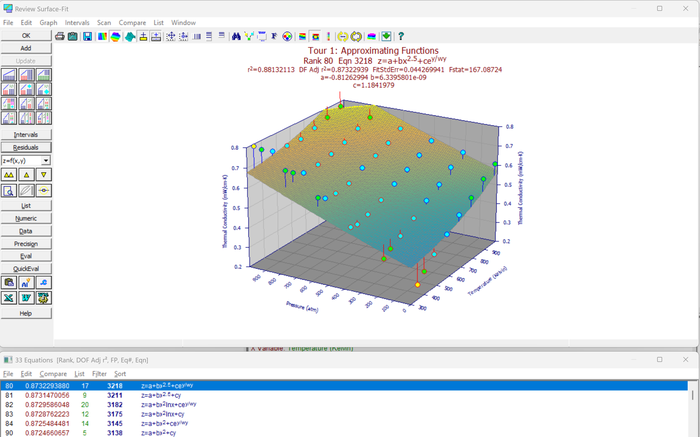
Task: Click the magnifier-on-page icon button
Action: coord(9,191)
